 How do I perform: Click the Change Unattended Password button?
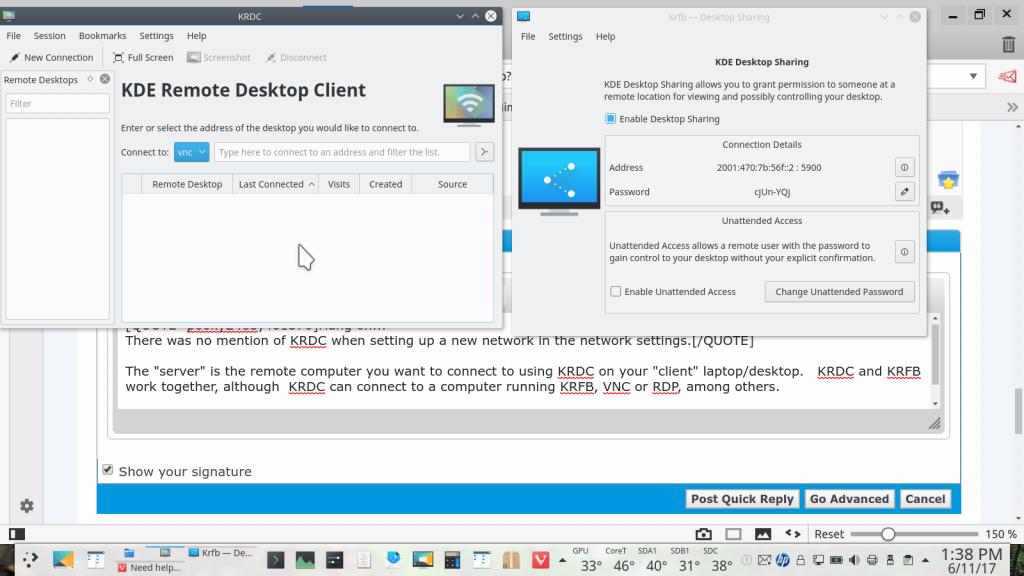(839, 292)
